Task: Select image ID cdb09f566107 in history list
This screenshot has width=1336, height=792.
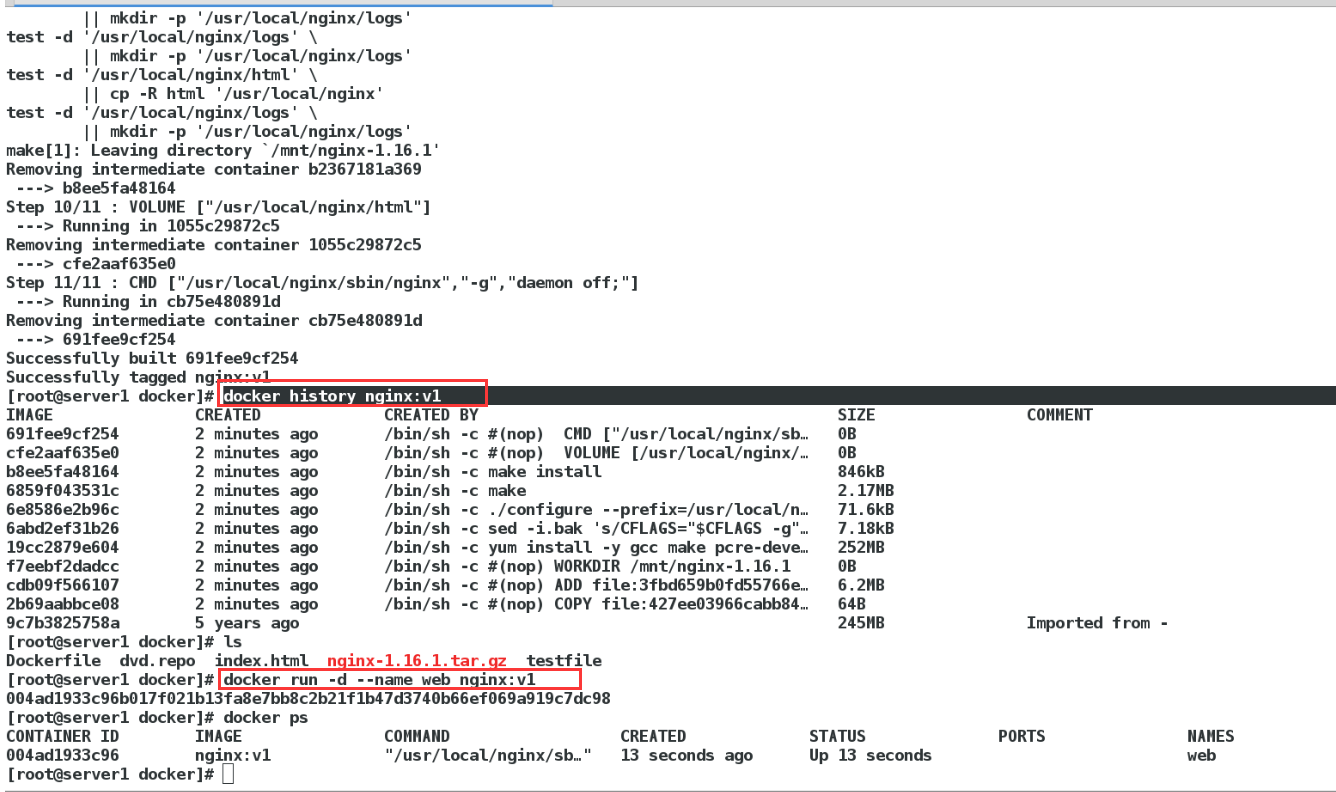Action: [x=62, y=586]
